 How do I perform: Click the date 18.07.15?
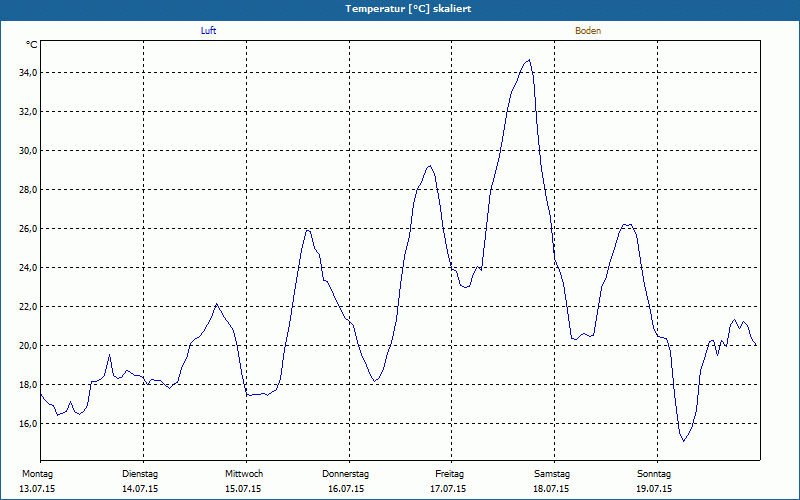pyautogui.click(x=551, y=489)
